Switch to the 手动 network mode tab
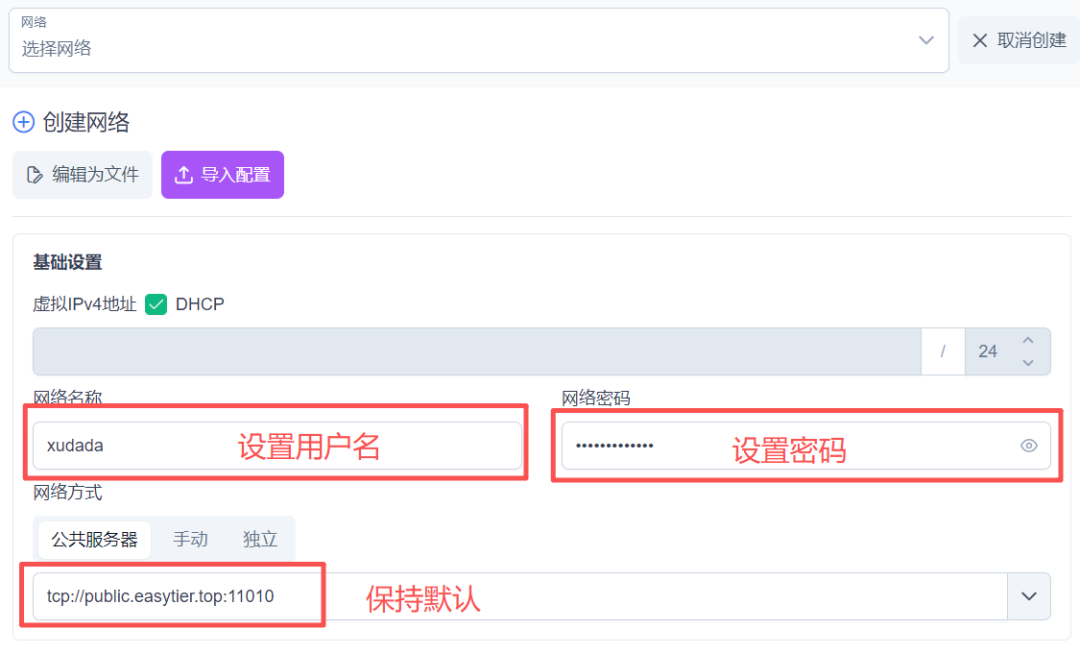The height and width of the screenshot is (653, 1080). [x=190, y=539]
